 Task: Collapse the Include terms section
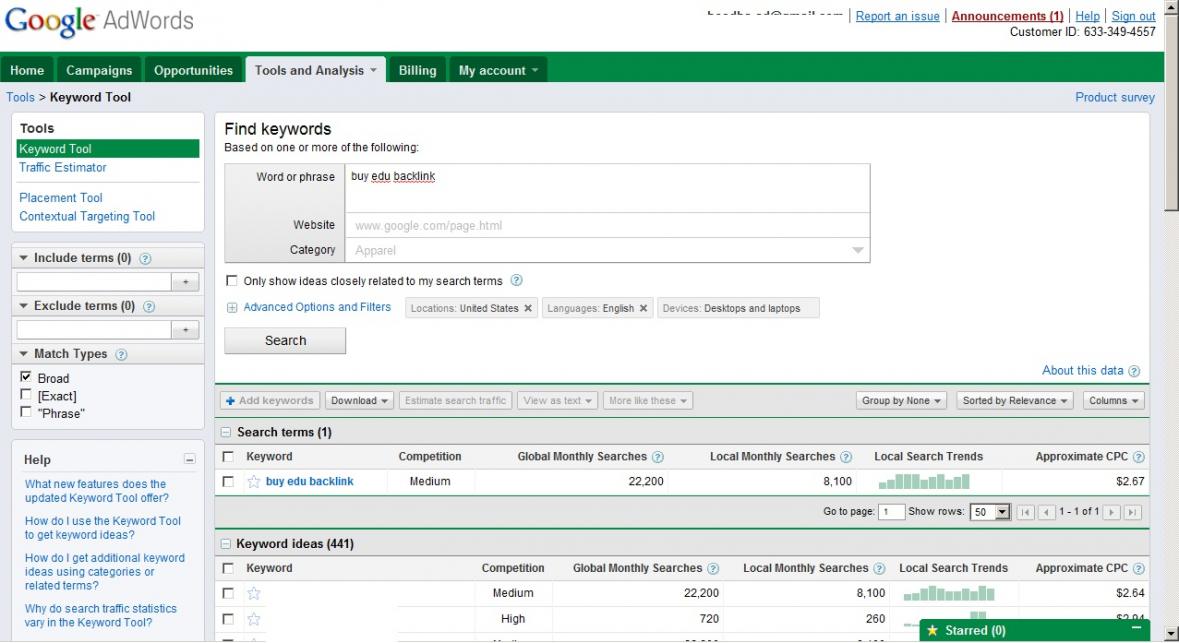coord(23,258)
